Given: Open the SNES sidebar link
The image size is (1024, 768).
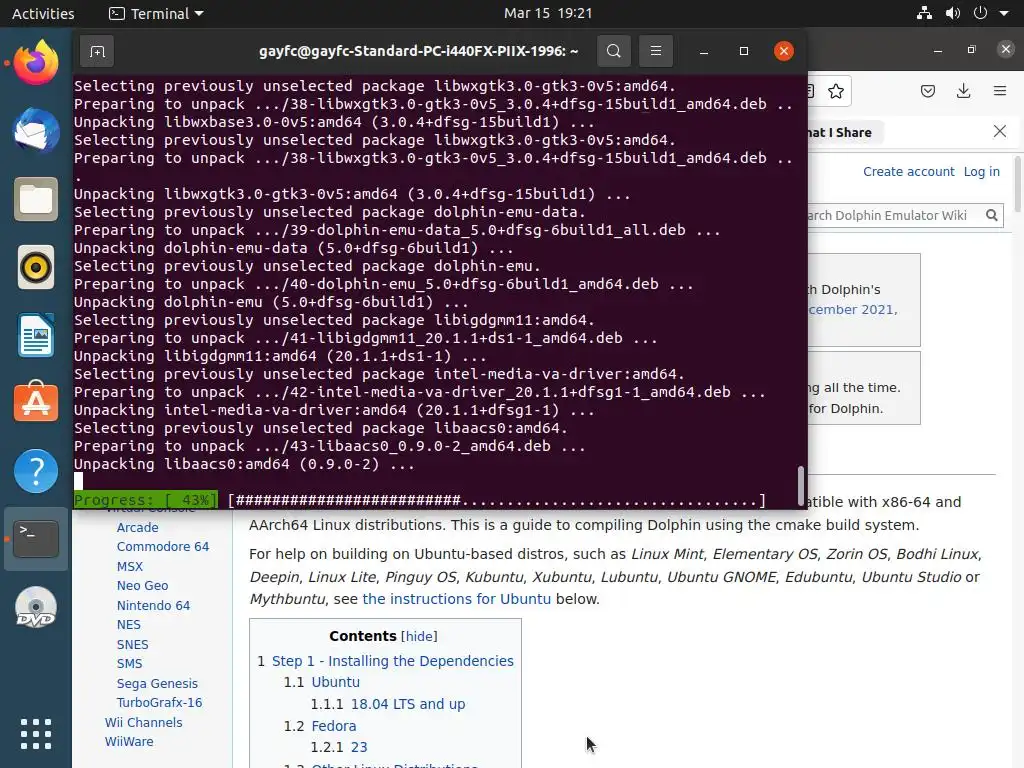Looking at the screenshot, I should 133,644.
